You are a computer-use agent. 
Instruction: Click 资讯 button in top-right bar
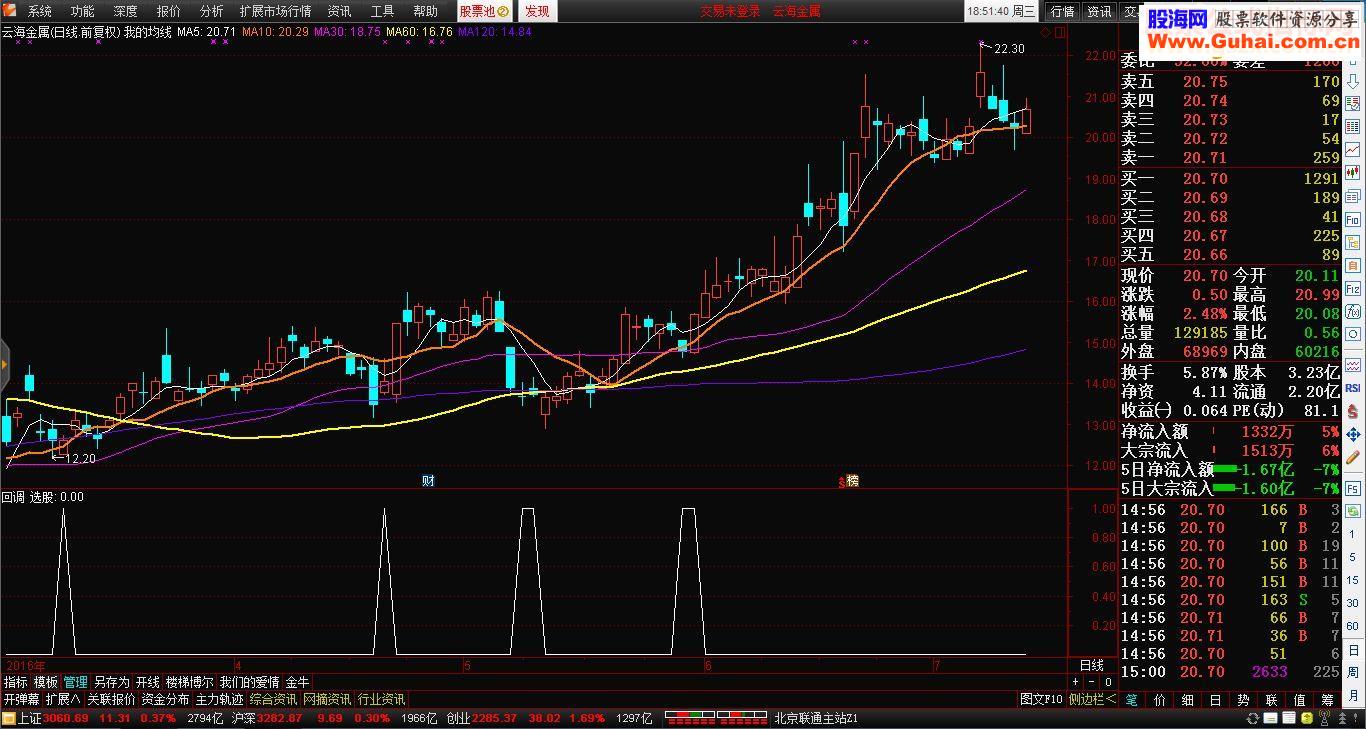coord(1099,11)
